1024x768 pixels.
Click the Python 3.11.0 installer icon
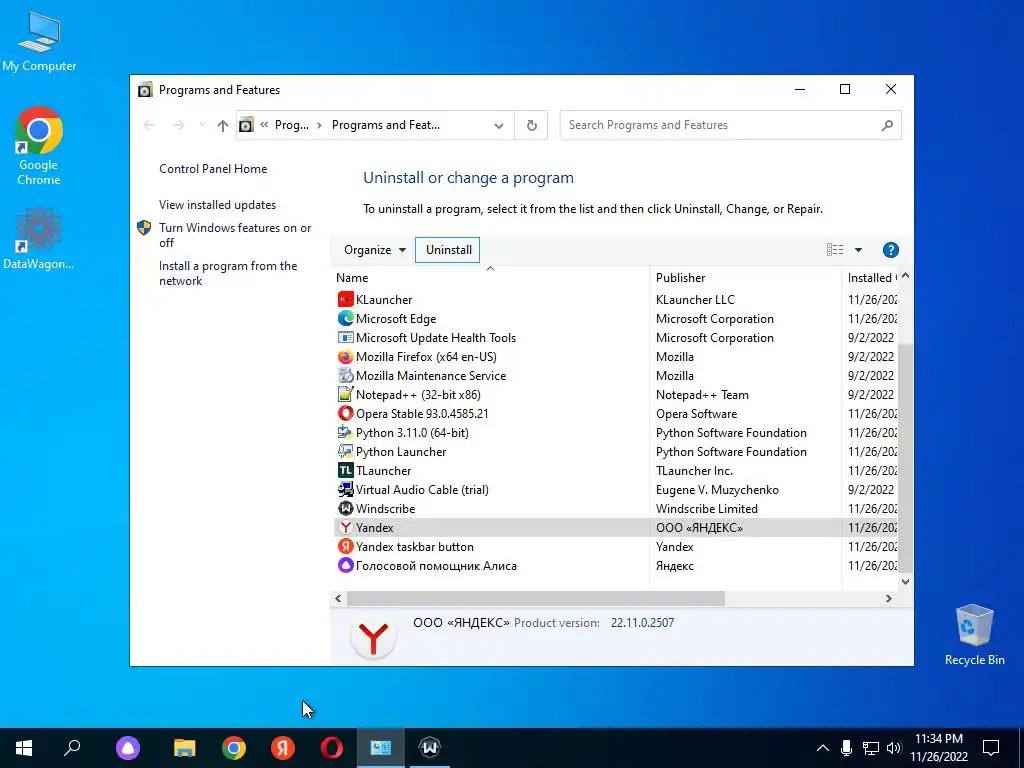pyautogui.click(x=345, y=432)
